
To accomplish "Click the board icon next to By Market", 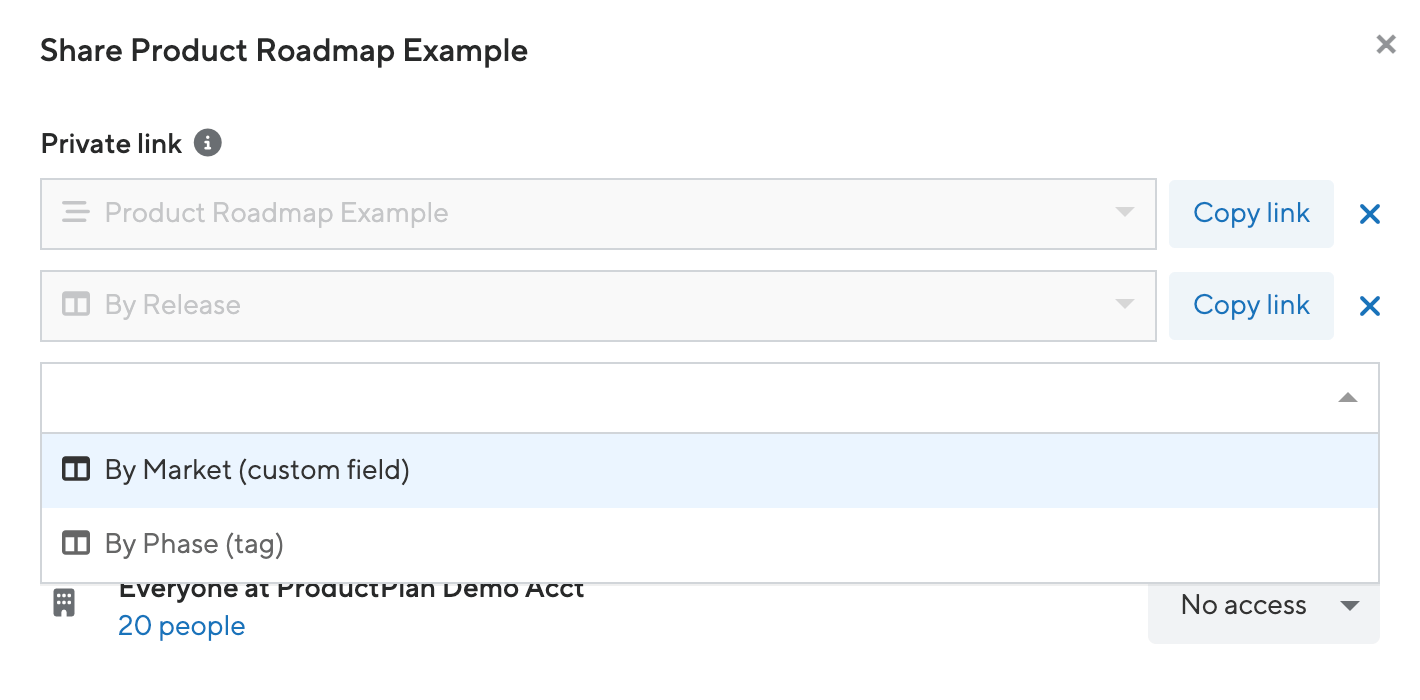I will (76, 470).
